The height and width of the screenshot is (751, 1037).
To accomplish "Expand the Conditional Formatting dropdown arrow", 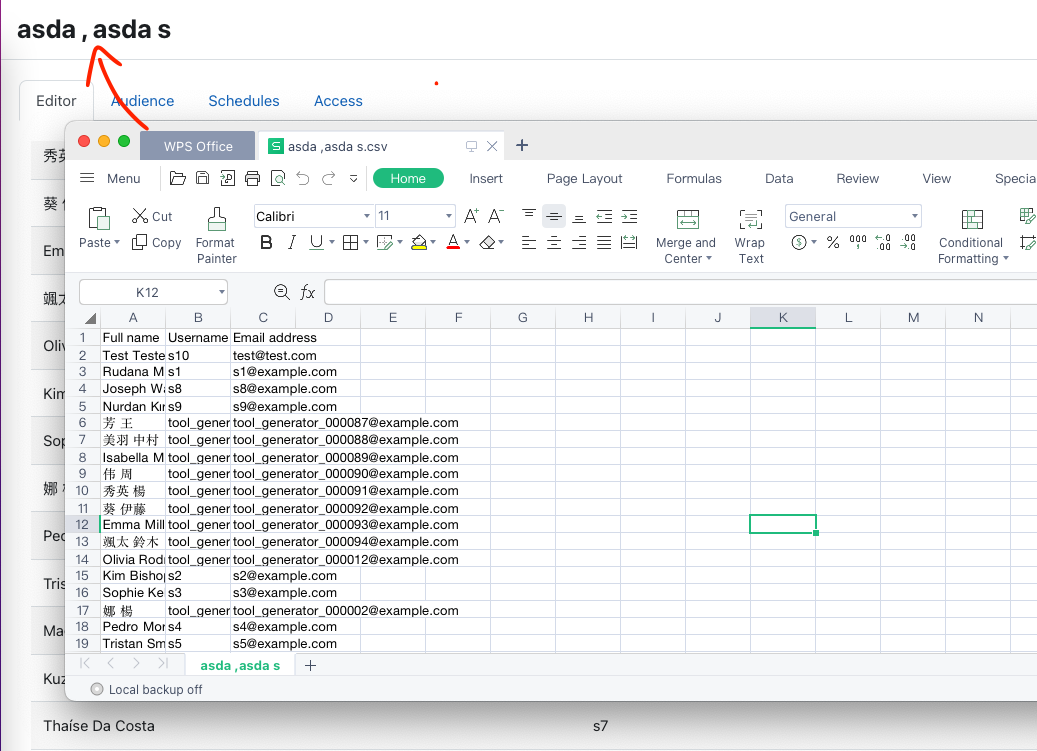I will [x=1006, y=258].
